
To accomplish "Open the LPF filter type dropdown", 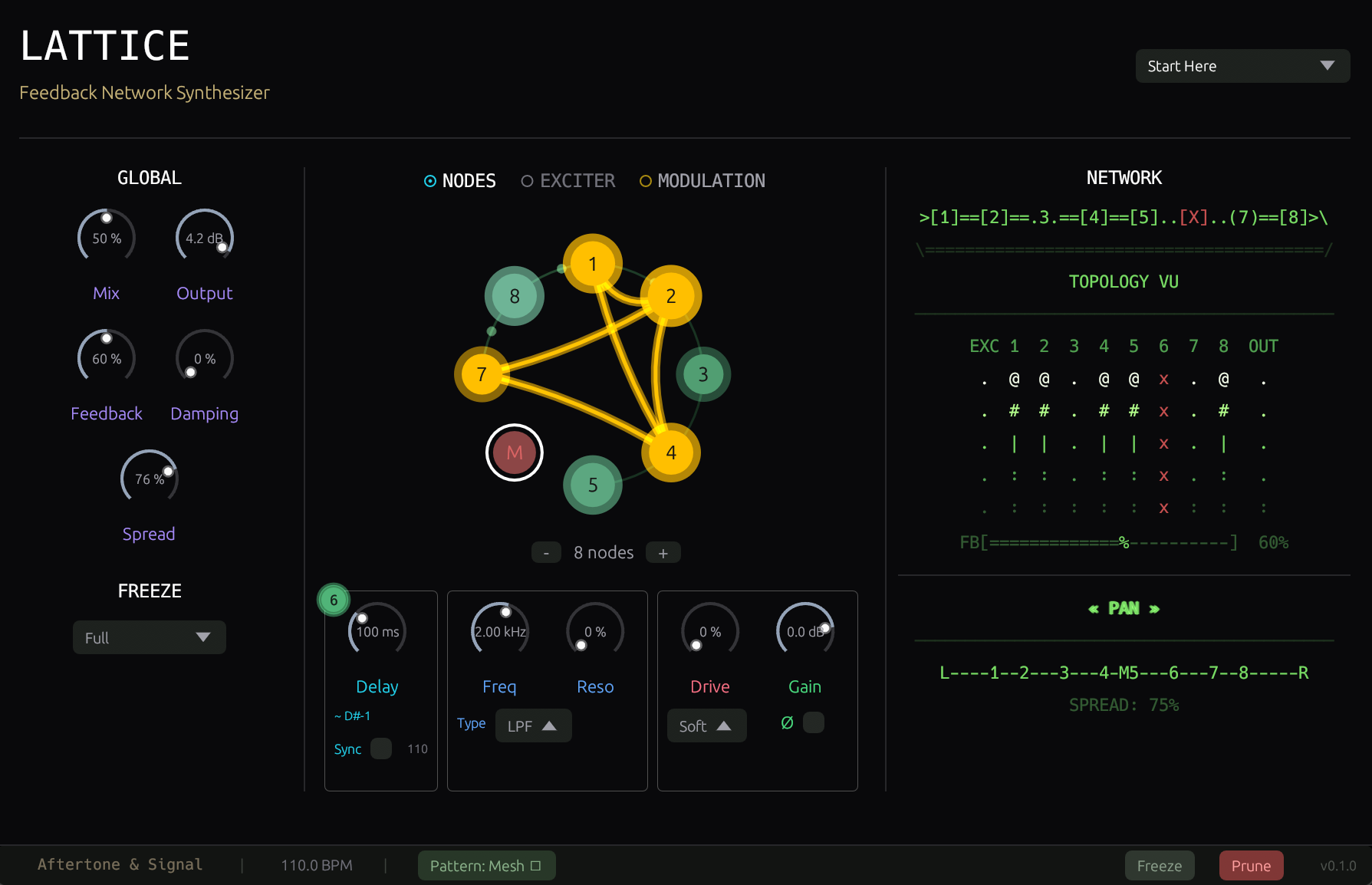I will point(533,725).
